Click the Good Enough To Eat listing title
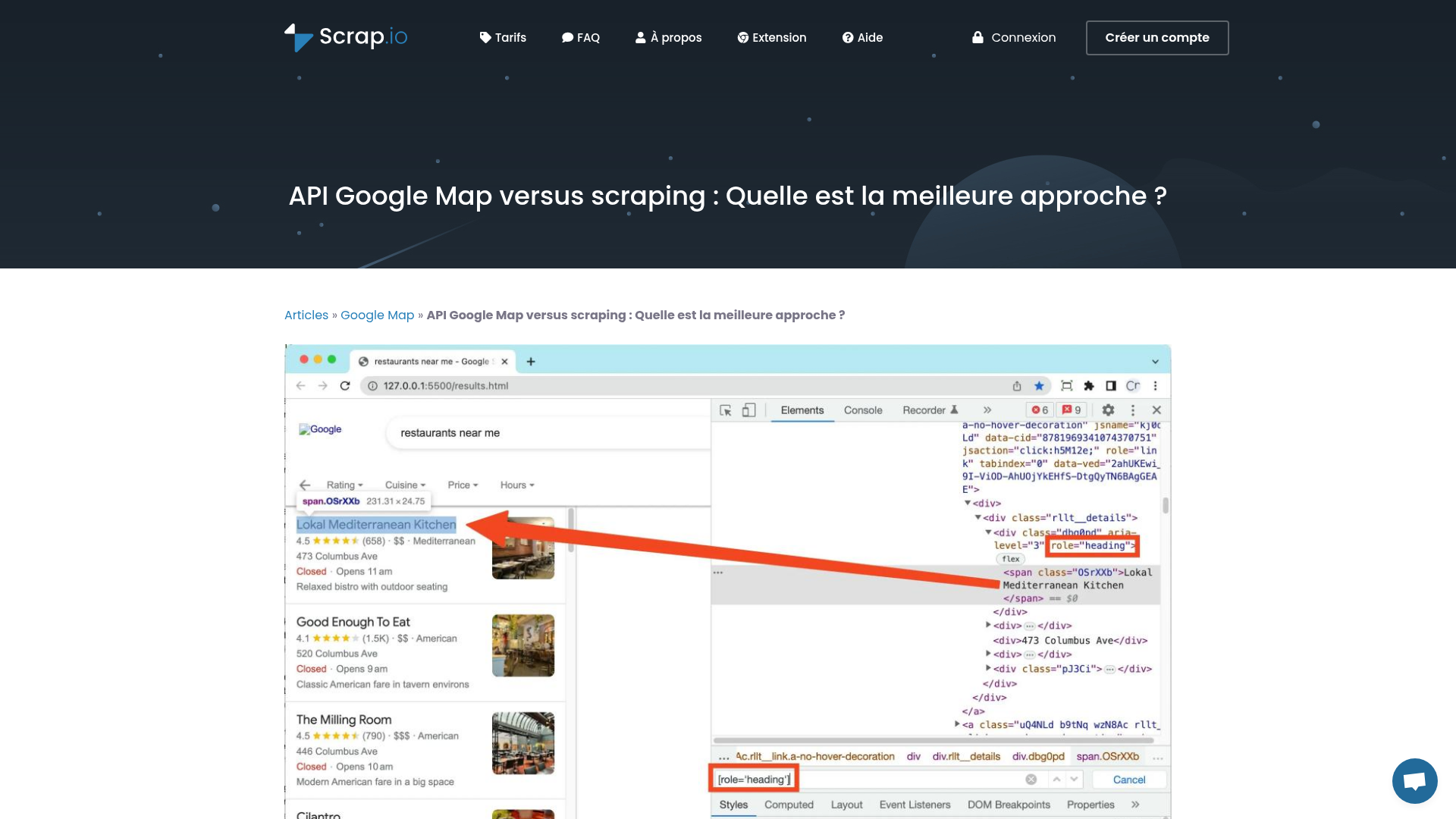 pos(353,622)
